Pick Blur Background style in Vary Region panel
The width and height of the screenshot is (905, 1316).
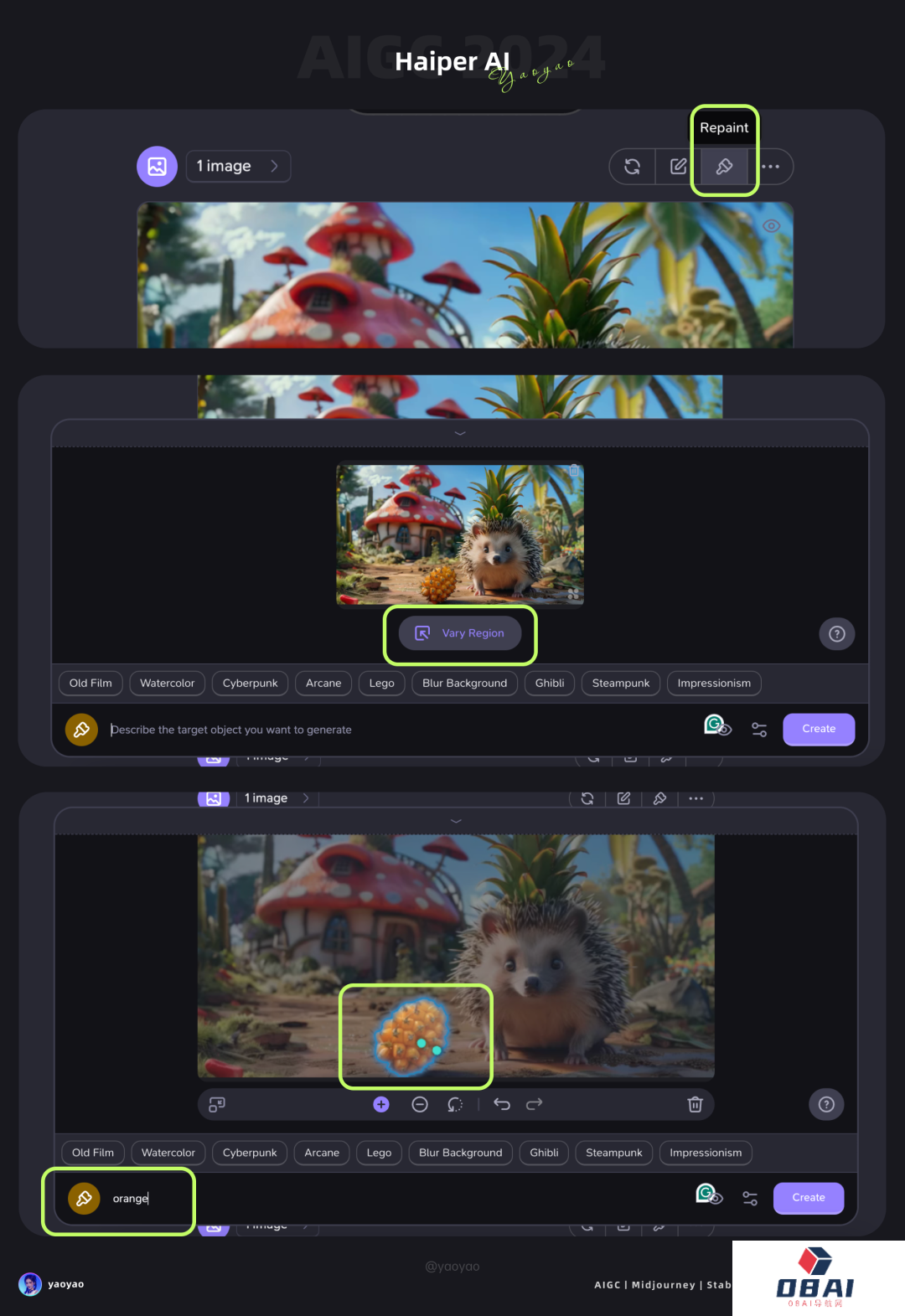(x=464, y=684)
